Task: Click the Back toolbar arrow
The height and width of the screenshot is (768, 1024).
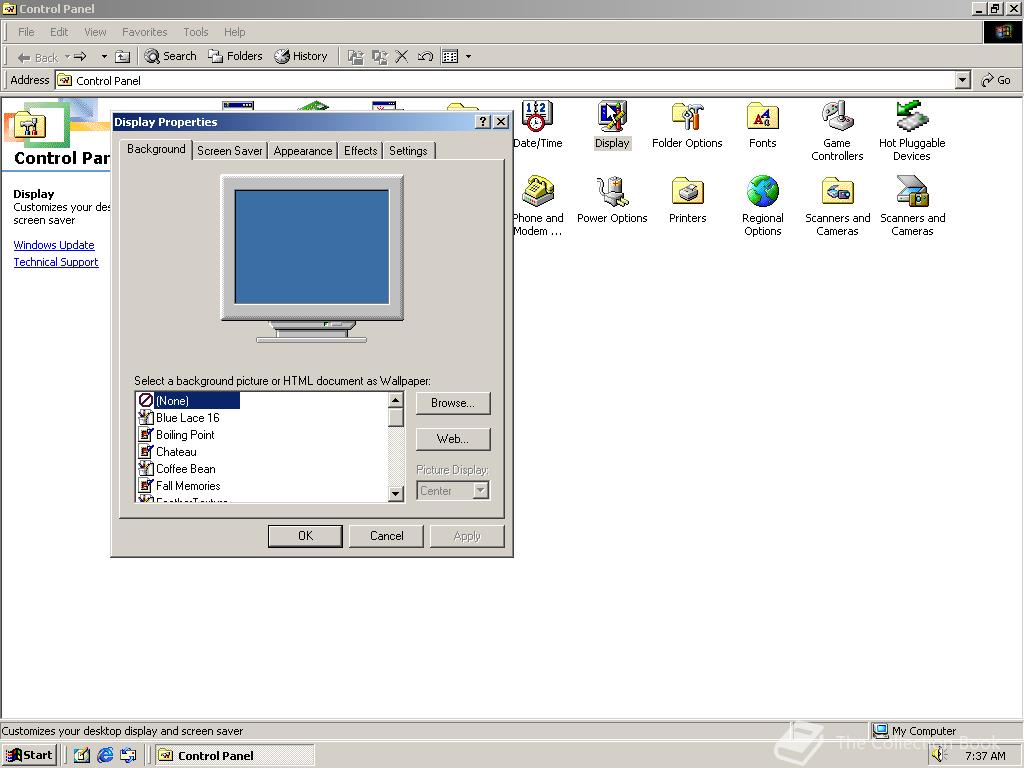Action: (x=37, y=57)
